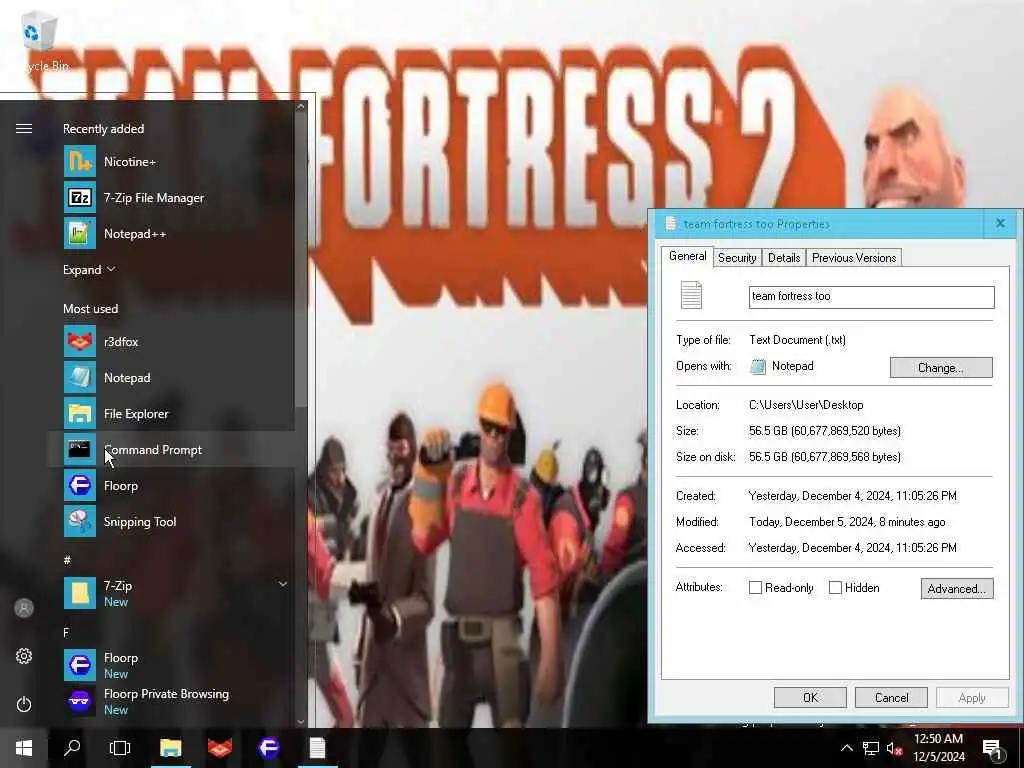Open Nicotine+ from Recently added
This screenshot has height=768, width=1024.
click(x=171, y=162)
